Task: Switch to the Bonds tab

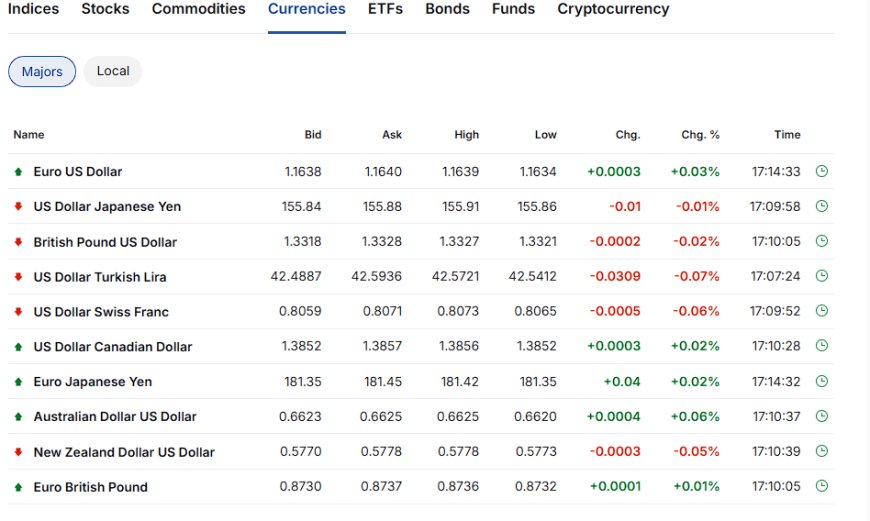Action: click(448, 9)
